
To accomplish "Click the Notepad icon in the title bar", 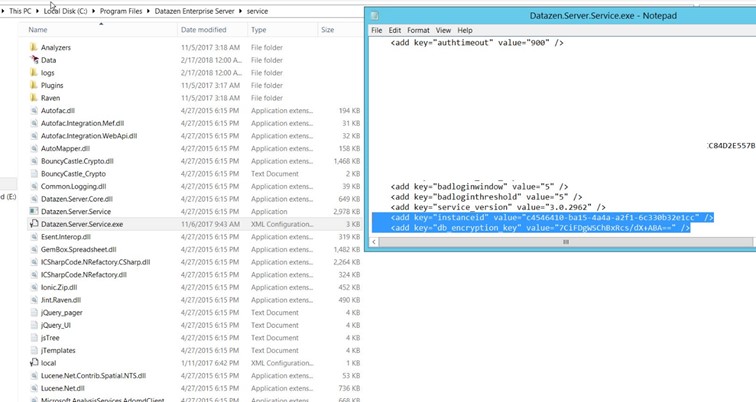I will point(375,16).
